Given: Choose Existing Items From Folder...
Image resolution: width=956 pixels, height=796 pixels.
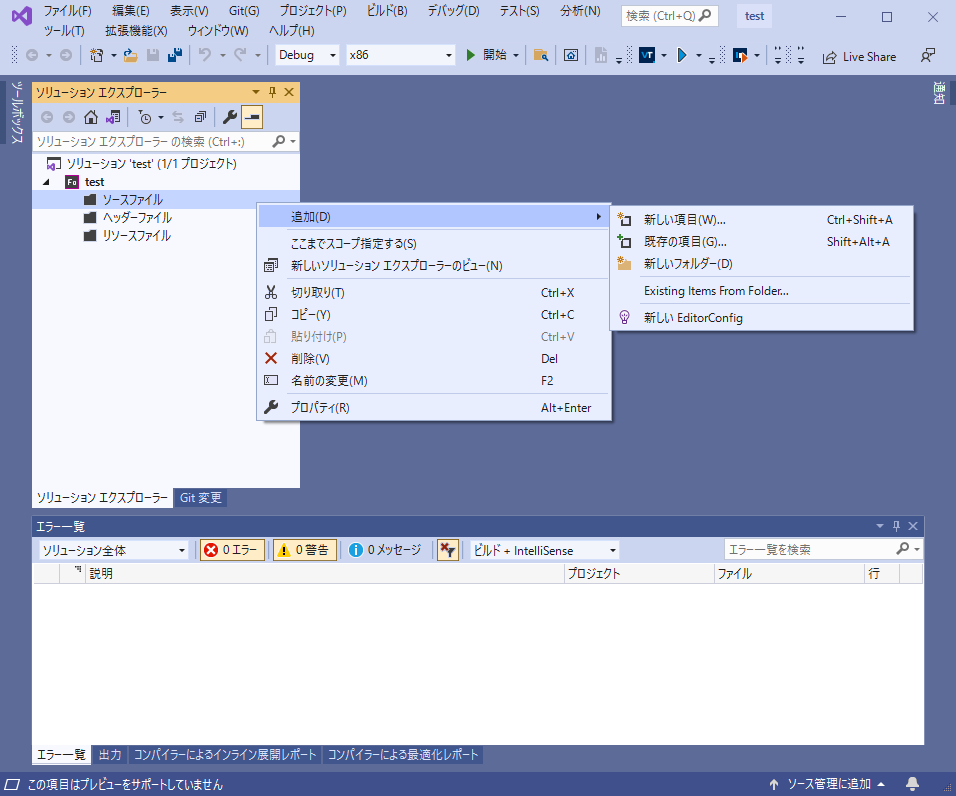Looking at the screenshot, I should pyautogui.click(x=761, y=291).
